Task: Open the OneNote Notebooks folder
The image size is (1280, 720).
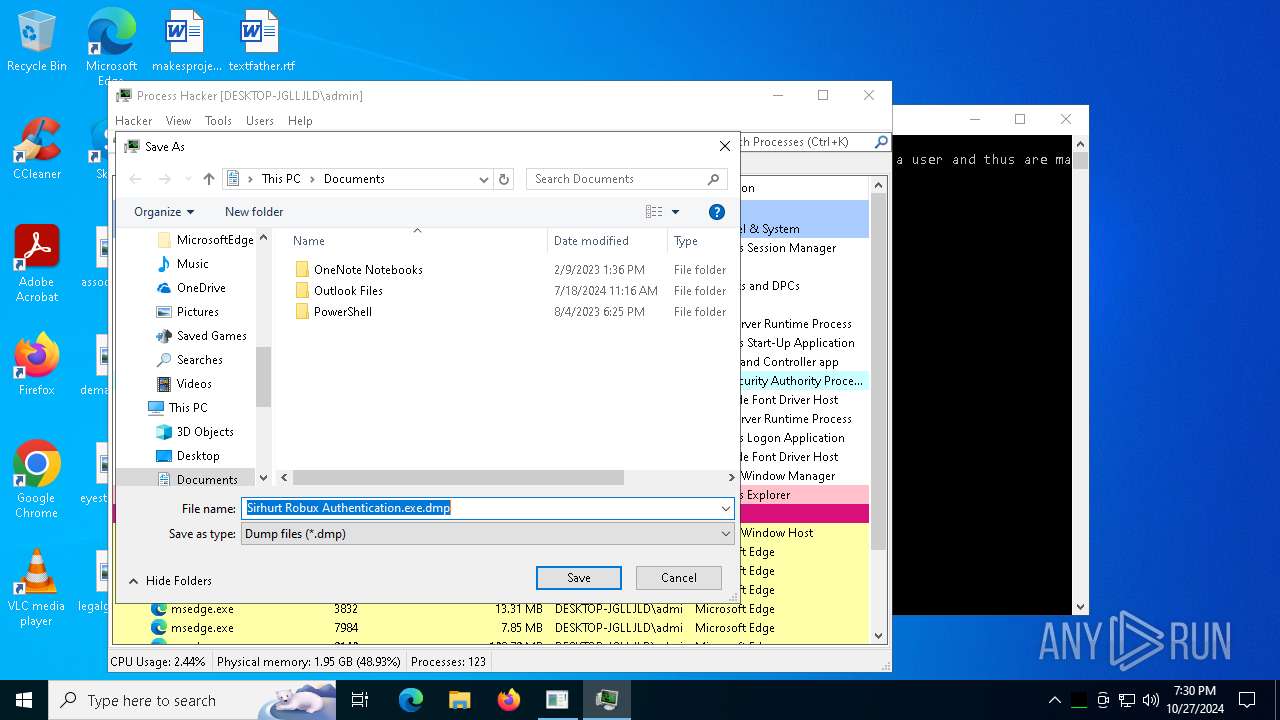Action: point(368,270)
